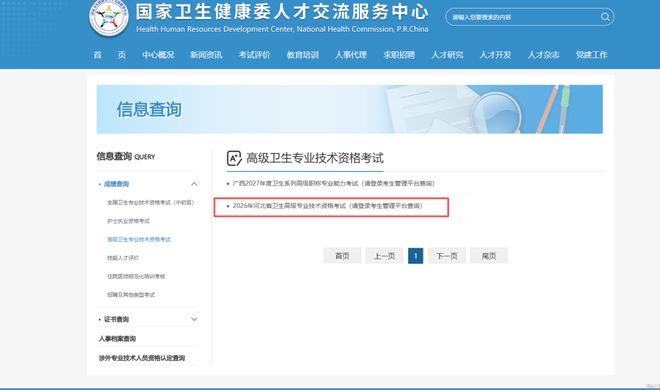Viewport: 660px width, 390px height.
Task: Open the 党建工作 navigation menu
Action: [x=591, y=55]
